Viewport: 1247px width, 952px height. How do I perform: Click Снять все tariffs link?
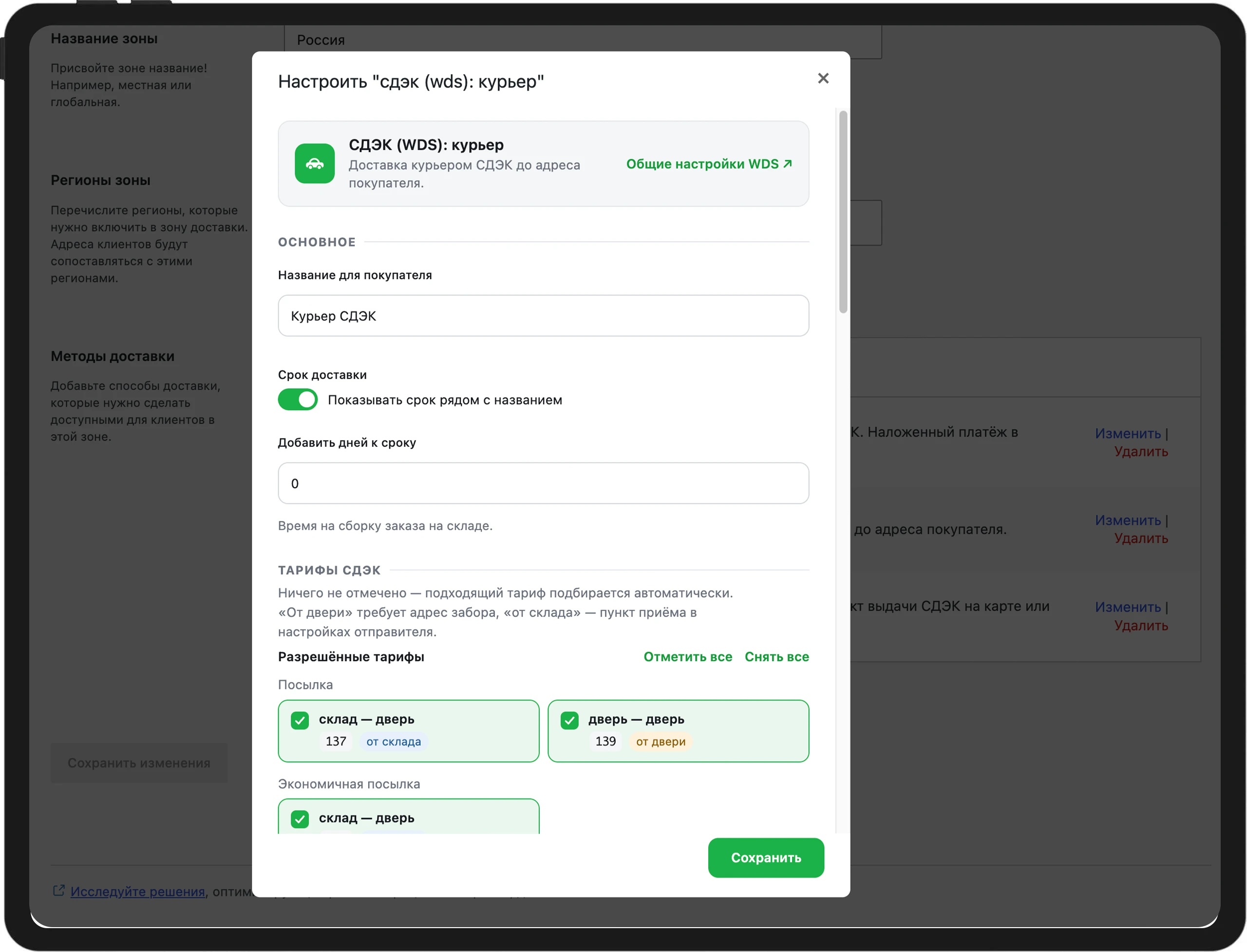(x=776, y=657)
